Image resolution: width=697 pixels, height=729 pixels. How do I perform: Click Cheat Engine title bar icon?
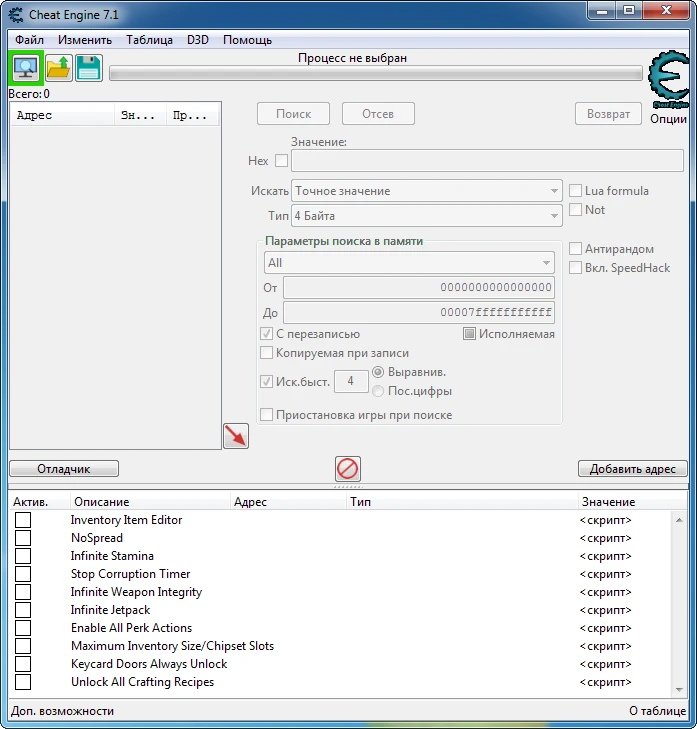(x=16, y=14)
